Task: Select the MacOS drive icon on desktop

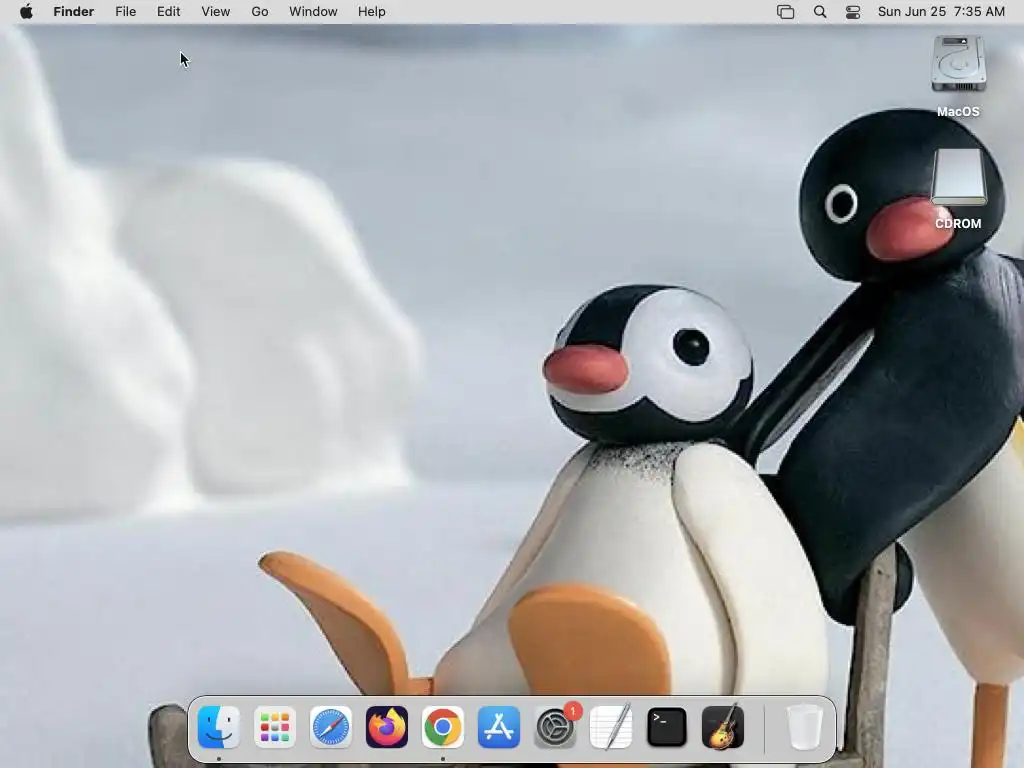Action: 958,64
